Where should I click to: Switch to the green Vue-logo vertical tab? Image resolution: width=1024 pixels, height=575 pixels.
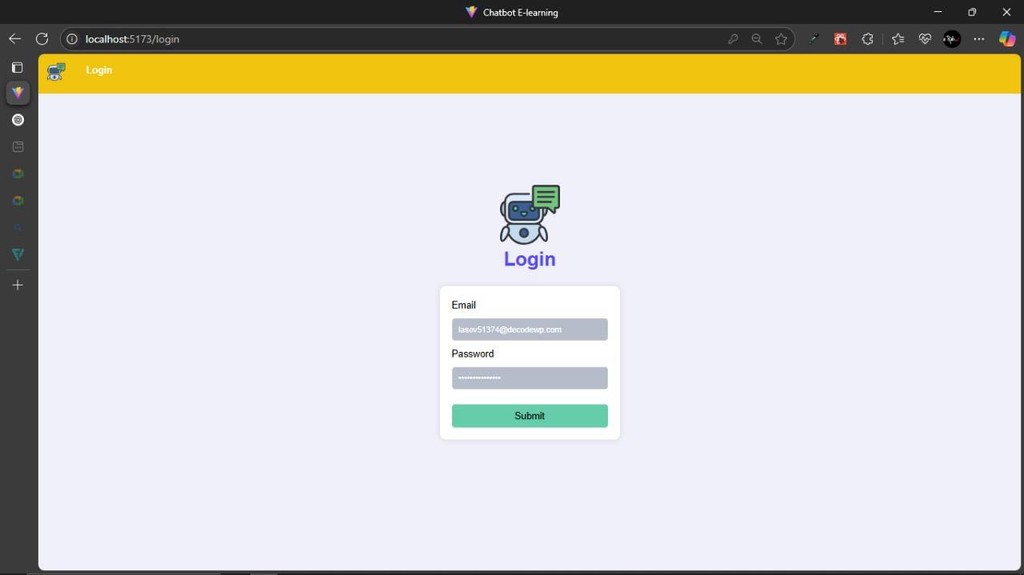[18, 254]
